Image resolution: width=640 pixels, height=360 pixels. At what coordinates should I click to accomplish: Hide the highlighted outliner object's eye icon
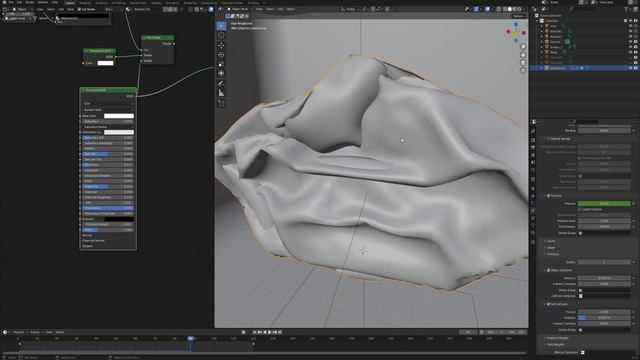[x=630, y=68]
